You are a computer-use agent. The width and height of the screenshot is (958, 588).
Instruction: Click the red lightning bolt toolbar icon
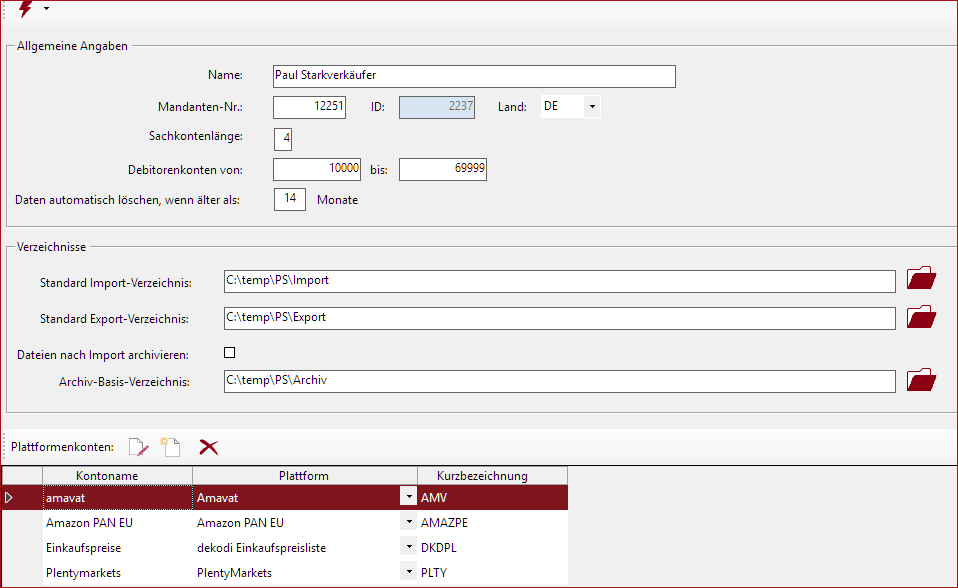[x=25, y=9]
